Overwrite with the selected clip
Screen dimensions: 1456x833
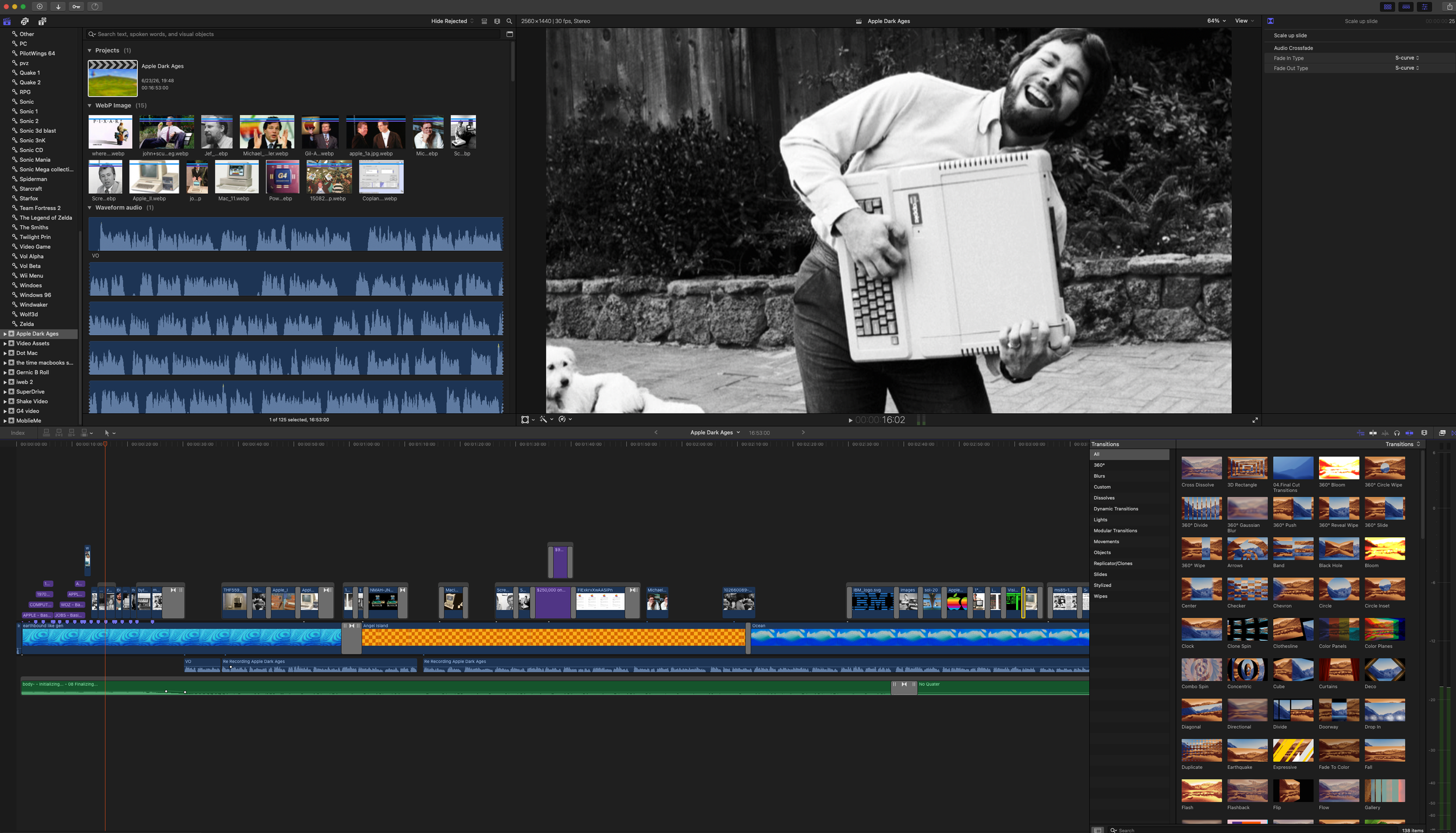click(86, 433)
